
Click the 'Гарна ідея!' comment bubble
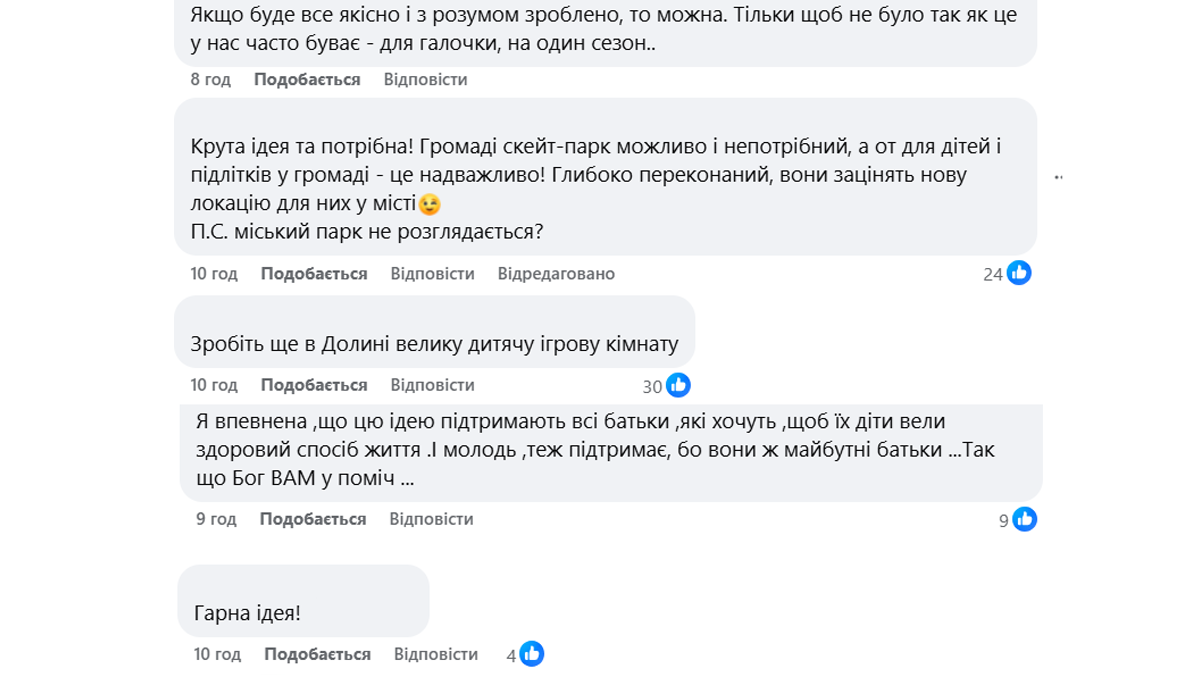coord(303,602)
